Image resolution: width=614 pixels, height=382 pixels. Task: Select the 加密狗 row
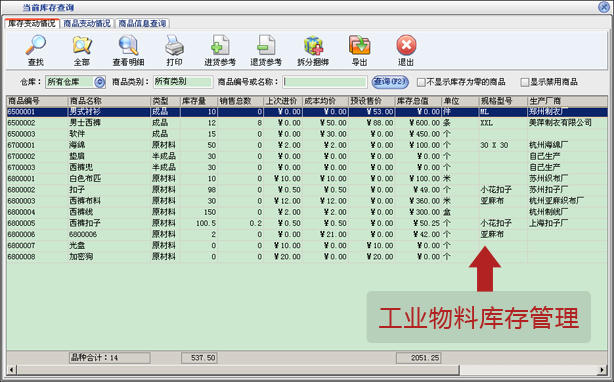(307, 257)
